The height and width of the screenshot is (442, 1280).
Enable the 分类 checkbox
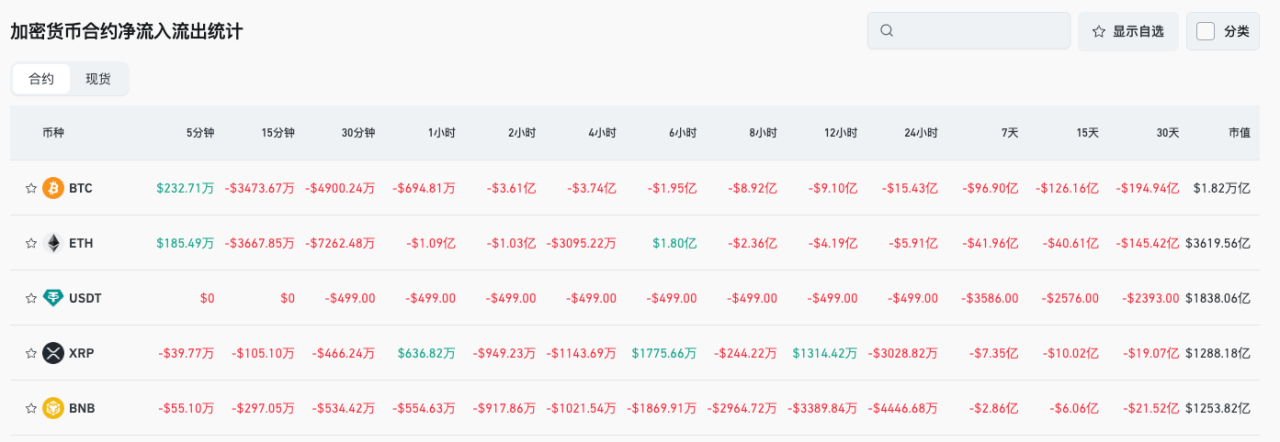click(1206, 31)
